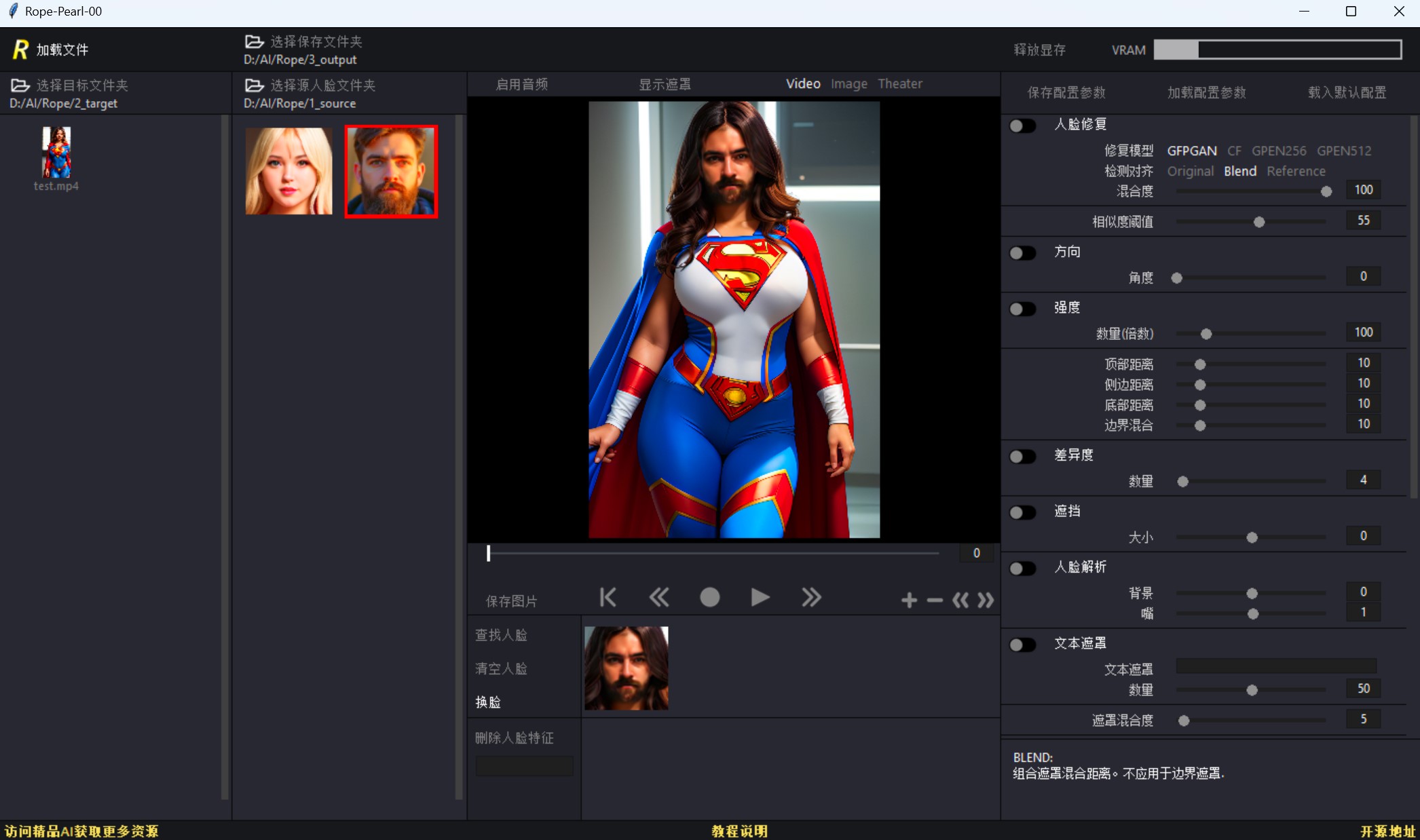Click the target folder icon

click(x=20, y=85)
